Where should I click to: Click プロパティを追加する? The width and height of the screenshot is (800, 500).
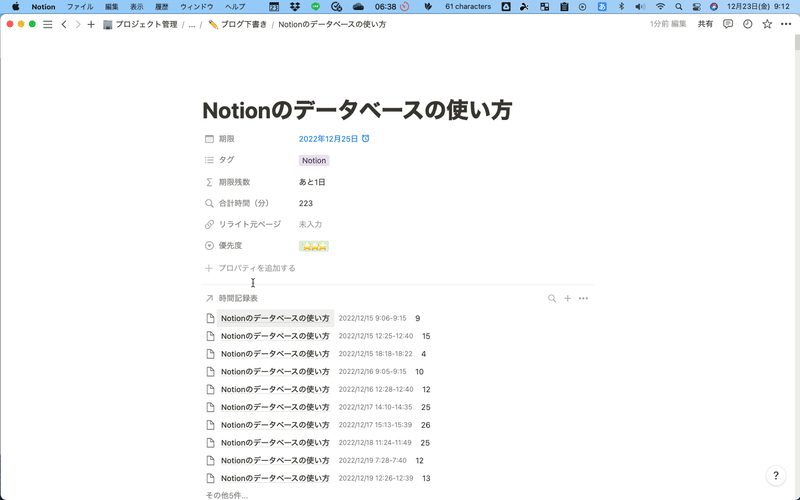tap(250, 268)
